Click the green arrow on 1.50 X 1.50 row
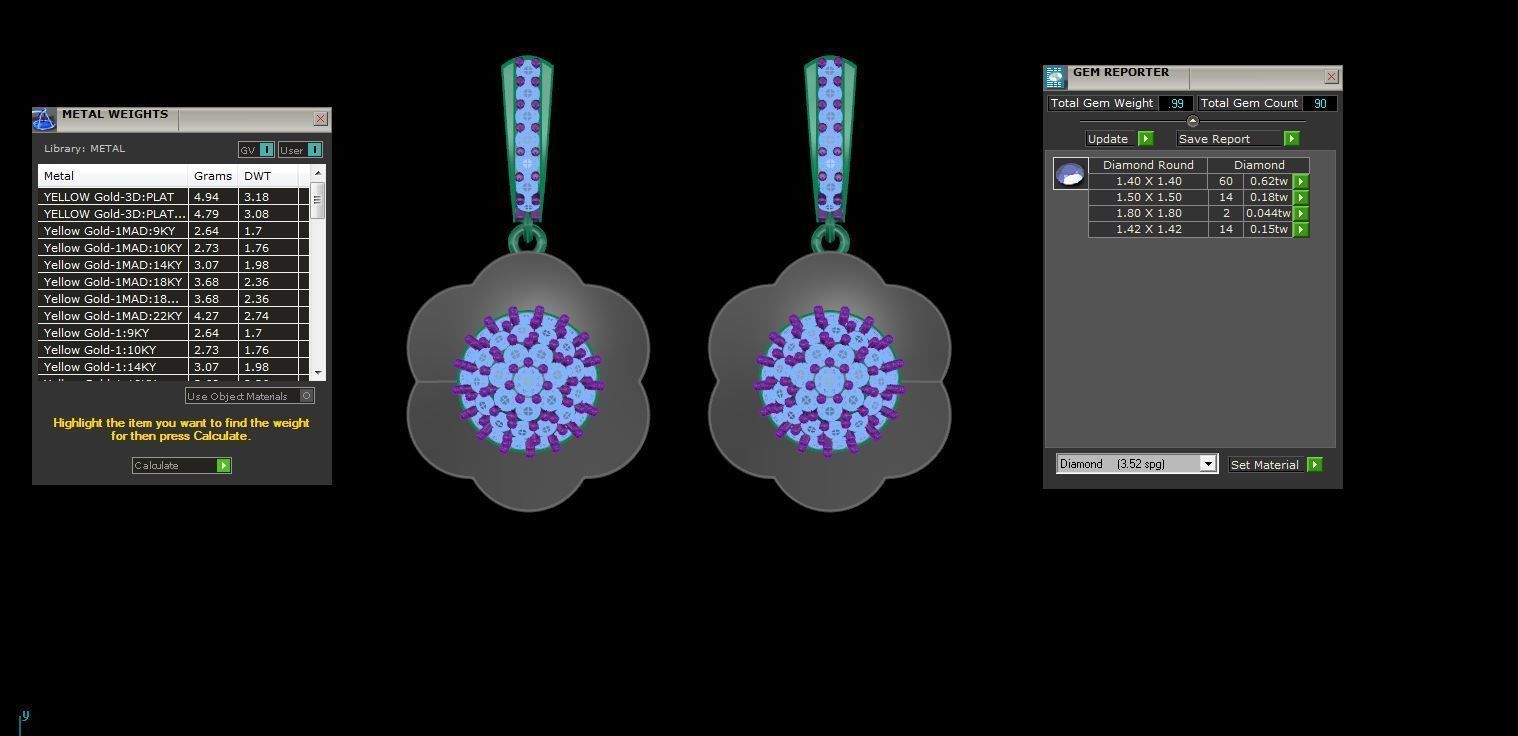 click(x=1301, y=198)
